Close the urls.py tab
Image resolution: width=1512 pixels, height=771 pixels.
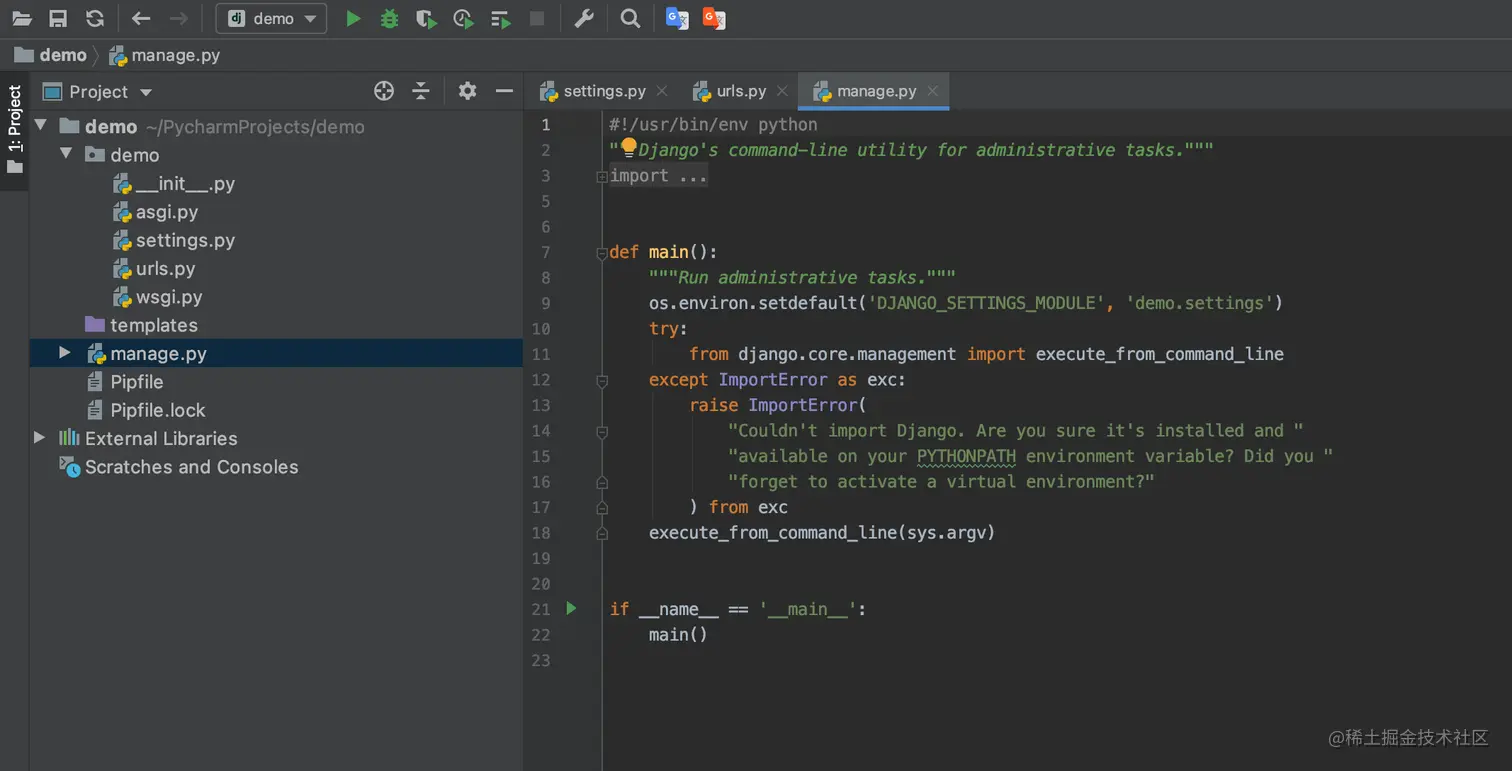click(782, 91)
